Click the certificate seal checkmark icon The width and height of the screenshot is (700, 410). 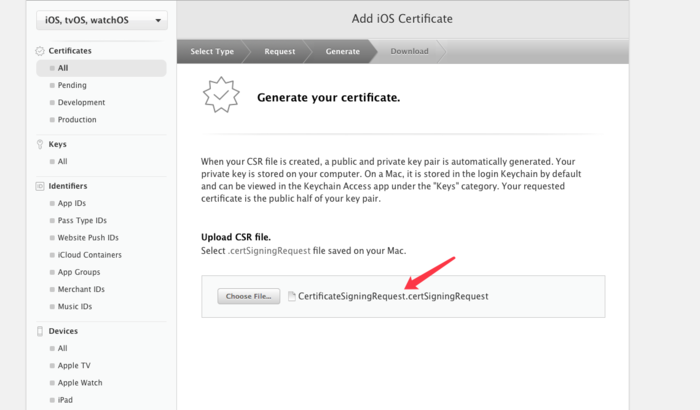tap(221, 95)
